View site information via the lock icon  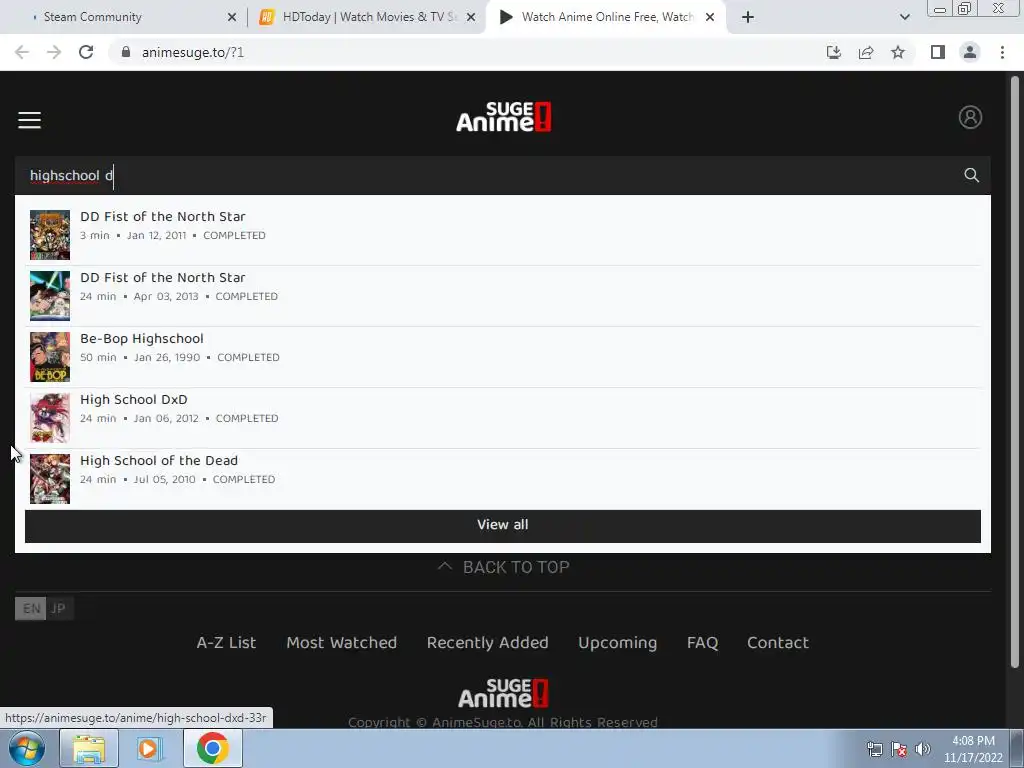tap(126, 52)
